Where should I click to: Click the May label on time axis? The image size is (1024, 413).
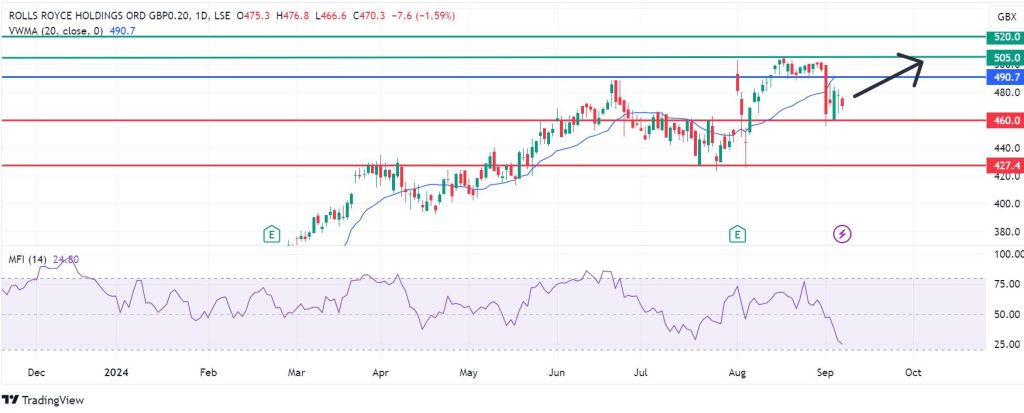pos(468,372)
